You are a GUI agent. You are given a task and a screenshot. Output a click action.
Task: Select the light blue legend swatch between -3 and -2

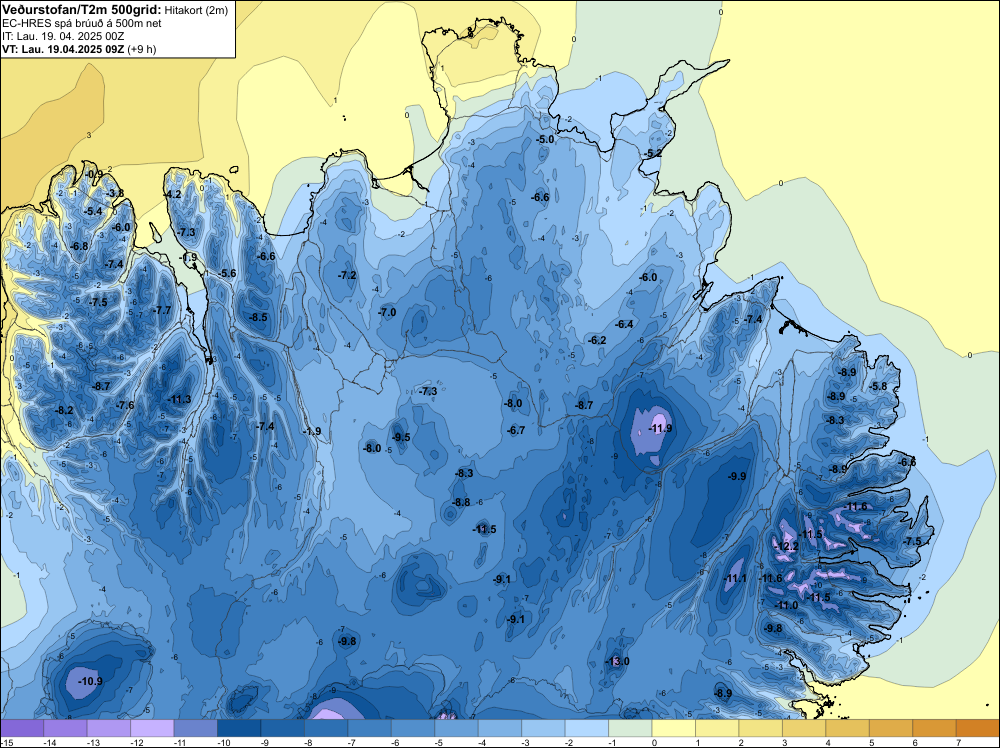(x=543, y=728)
